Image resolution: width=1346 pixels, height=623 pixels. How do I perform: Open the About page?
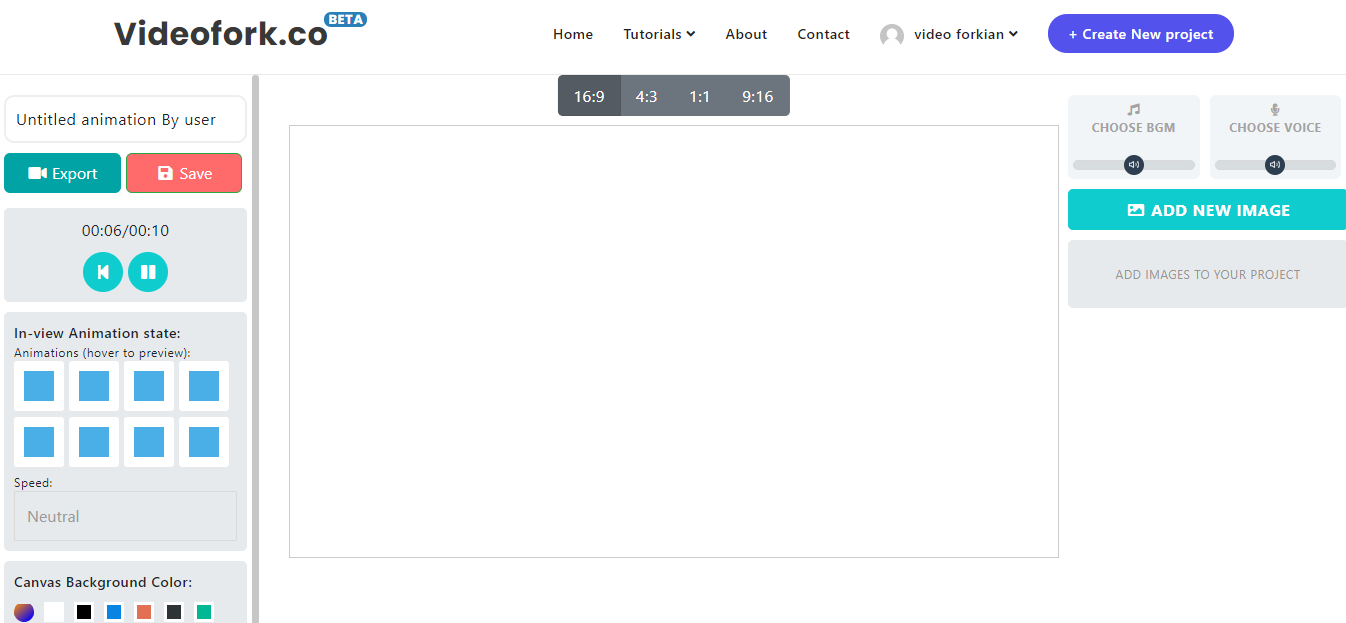tap(746, 34)
